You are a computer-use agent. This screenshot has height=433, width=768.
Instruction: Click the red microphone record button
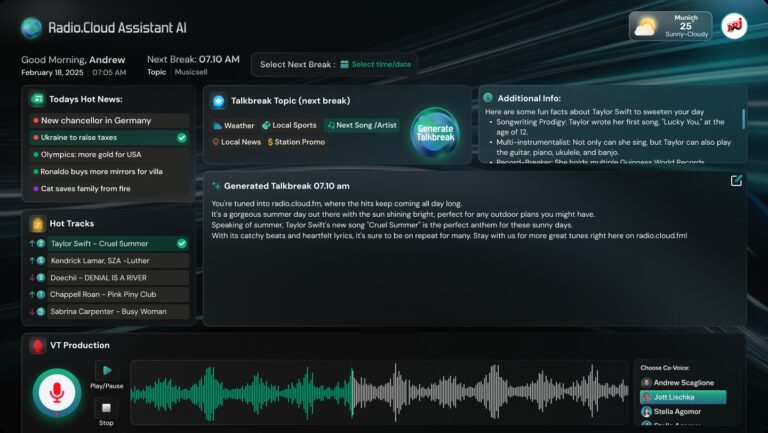(x=58, y=394)
